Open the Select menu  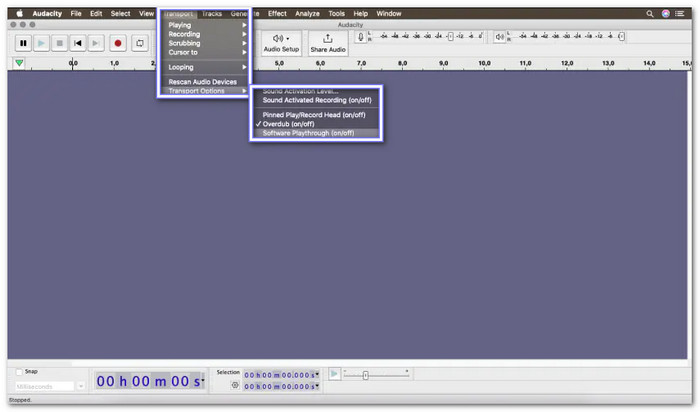tap(121, 13)
